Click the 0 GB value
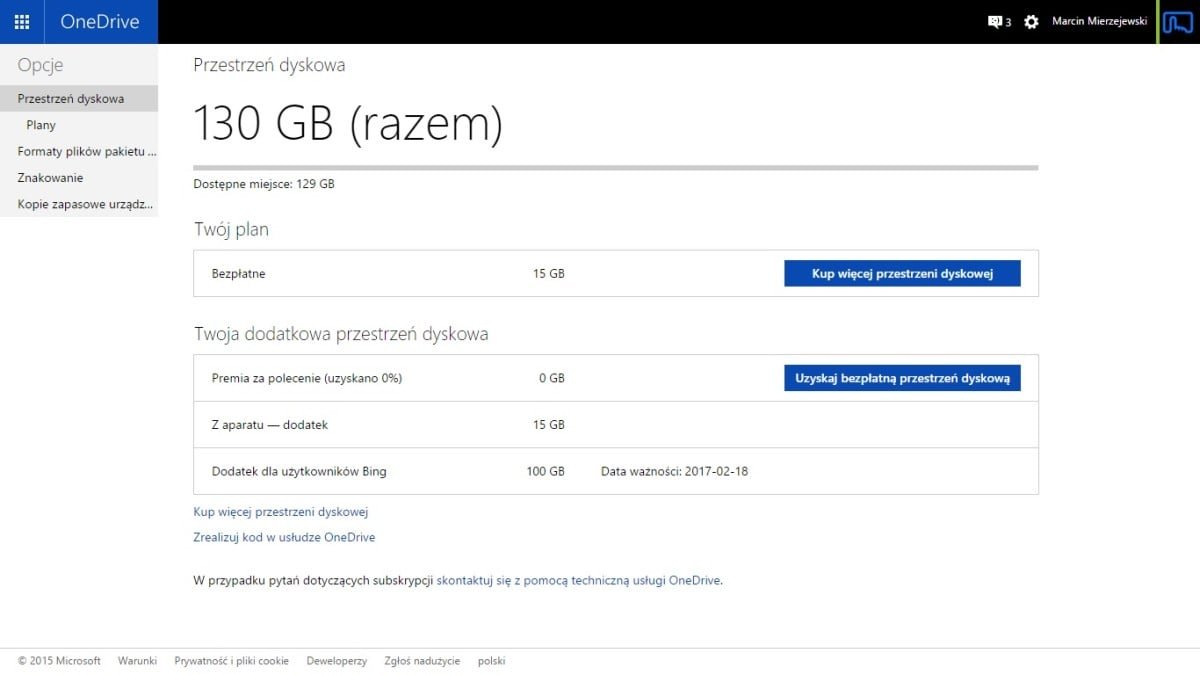The width and height of the screenshot is (1200, 675). 552,378
